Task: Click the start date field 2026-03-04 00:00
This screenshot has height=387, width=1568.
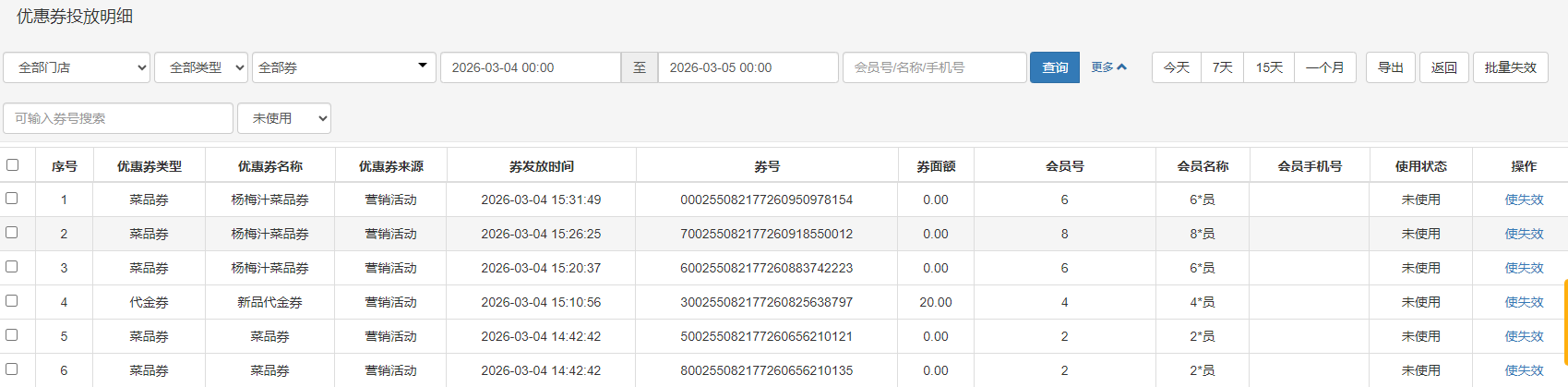Action: (530, 67)
